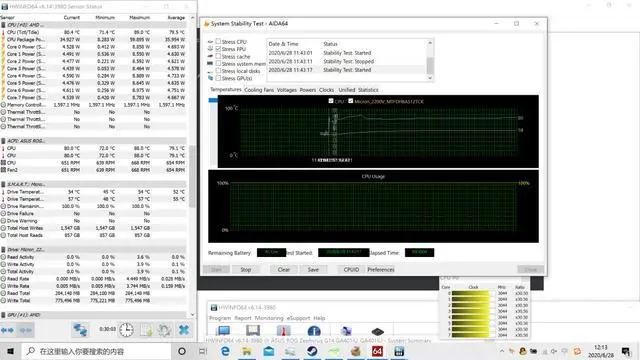The image size is (640, 360).
Task: Open the Steam icon in the taskbar
Action: pyautogui.click(x=312, y=351)
